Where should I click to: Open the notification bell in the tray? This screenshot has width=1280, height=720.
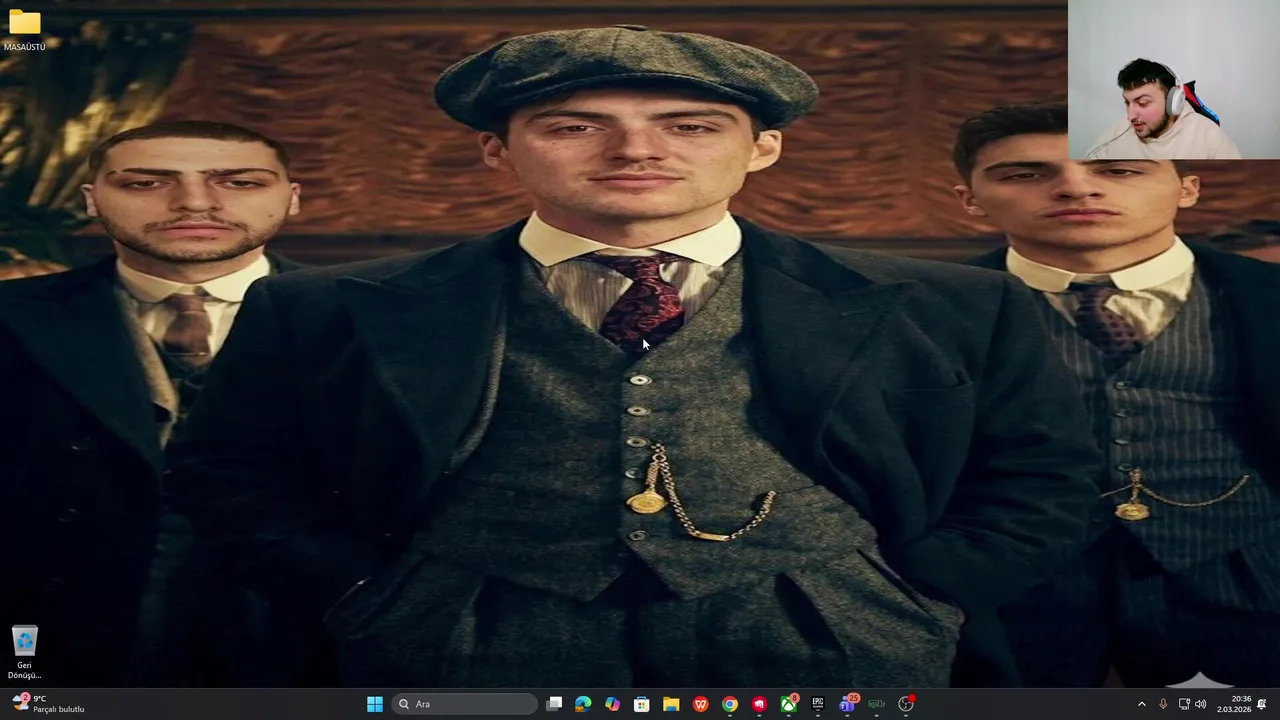pos(1262,704)
